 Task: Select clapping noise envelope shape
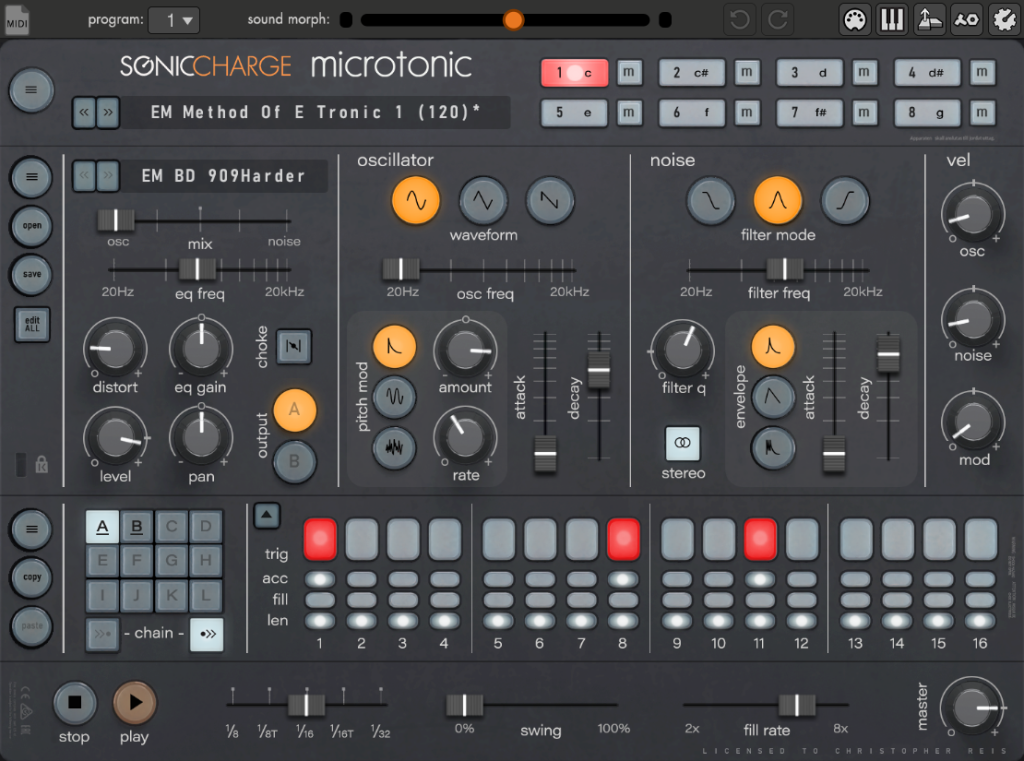click(x=773, y=447)
